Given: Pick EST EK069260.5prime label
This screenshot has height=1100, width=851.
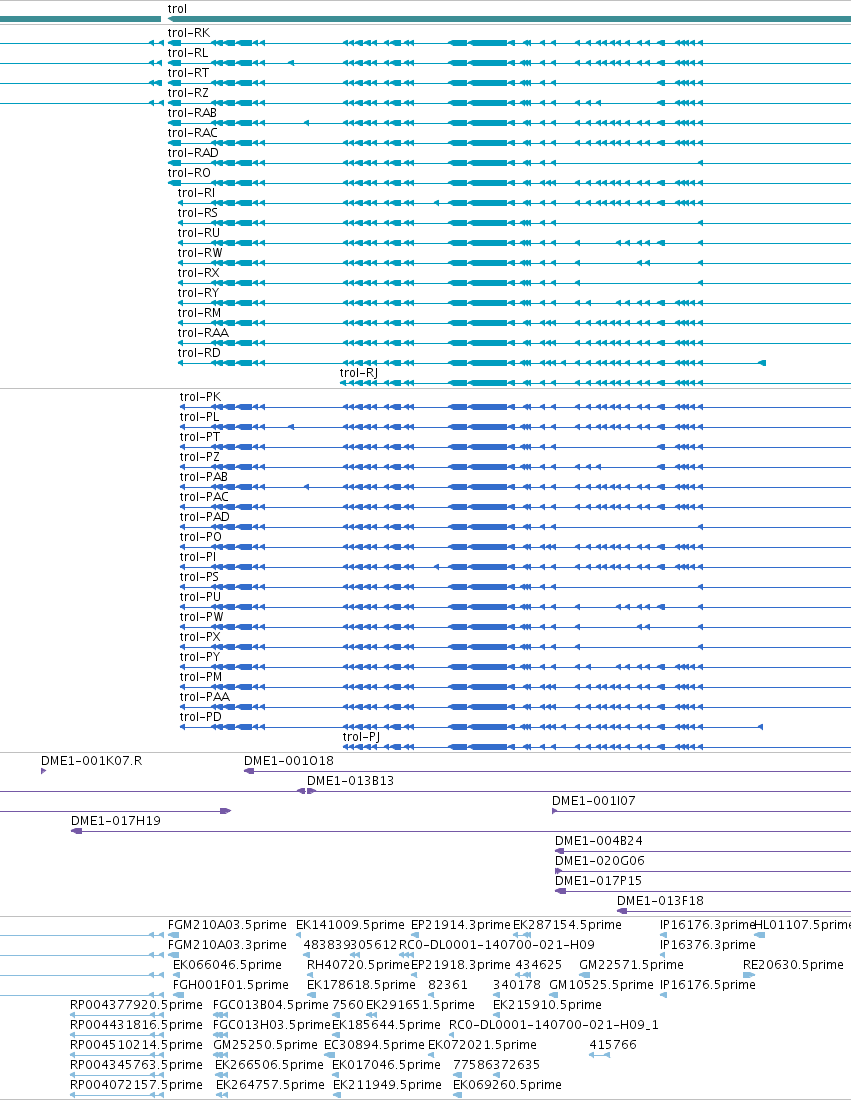Looking at the screenshot, I should (507, 1085).
